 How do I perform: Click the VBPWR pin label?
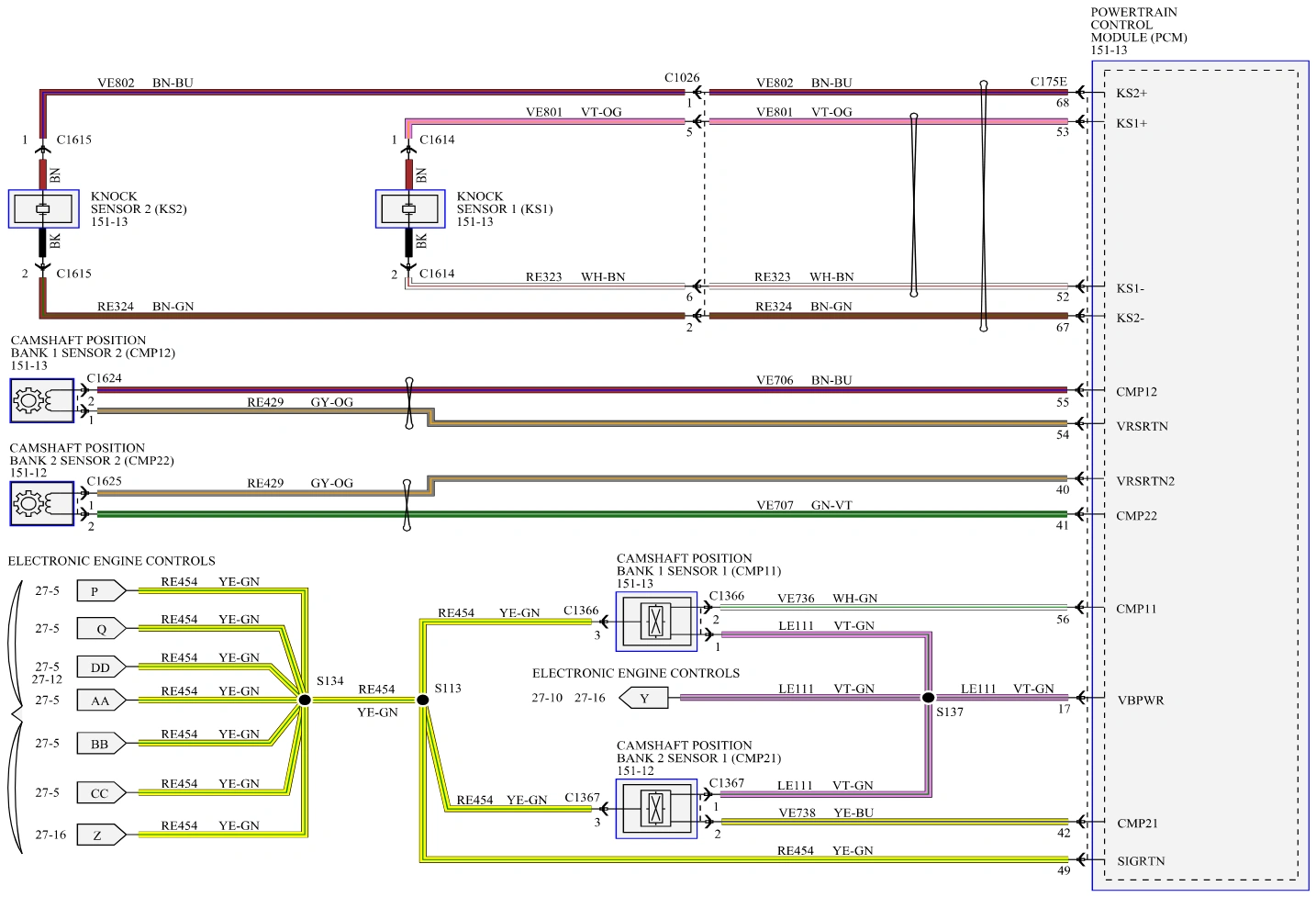1140,701
